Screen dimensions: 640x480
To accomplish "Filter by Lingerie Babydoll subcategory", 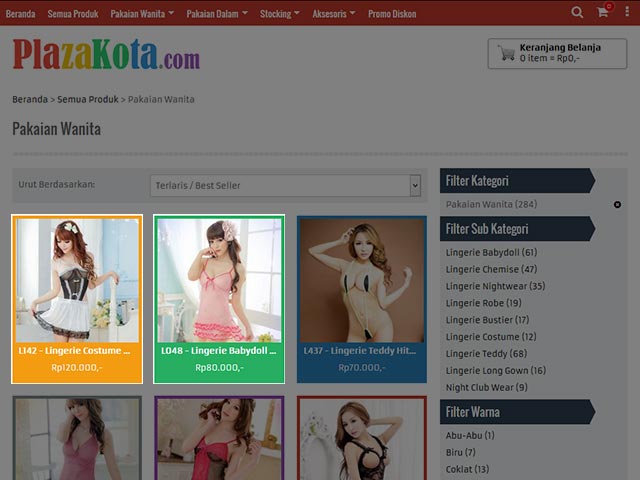I will pos(491,253).
